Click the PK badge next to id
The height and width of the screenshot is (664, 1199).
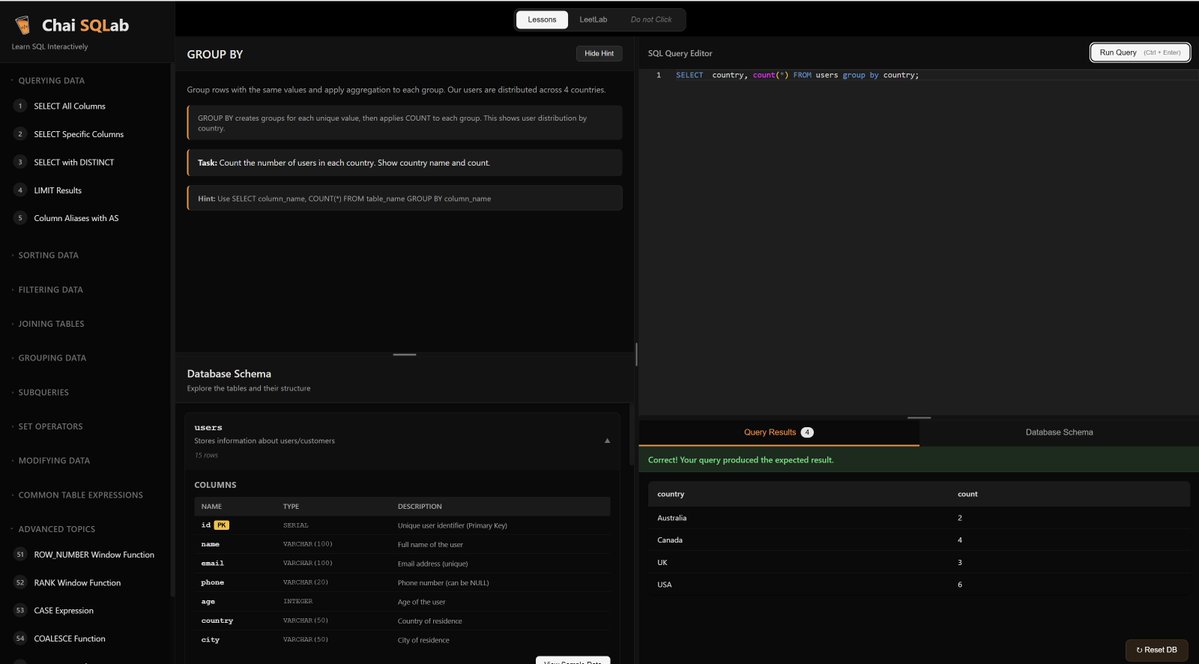coord(221,526)
